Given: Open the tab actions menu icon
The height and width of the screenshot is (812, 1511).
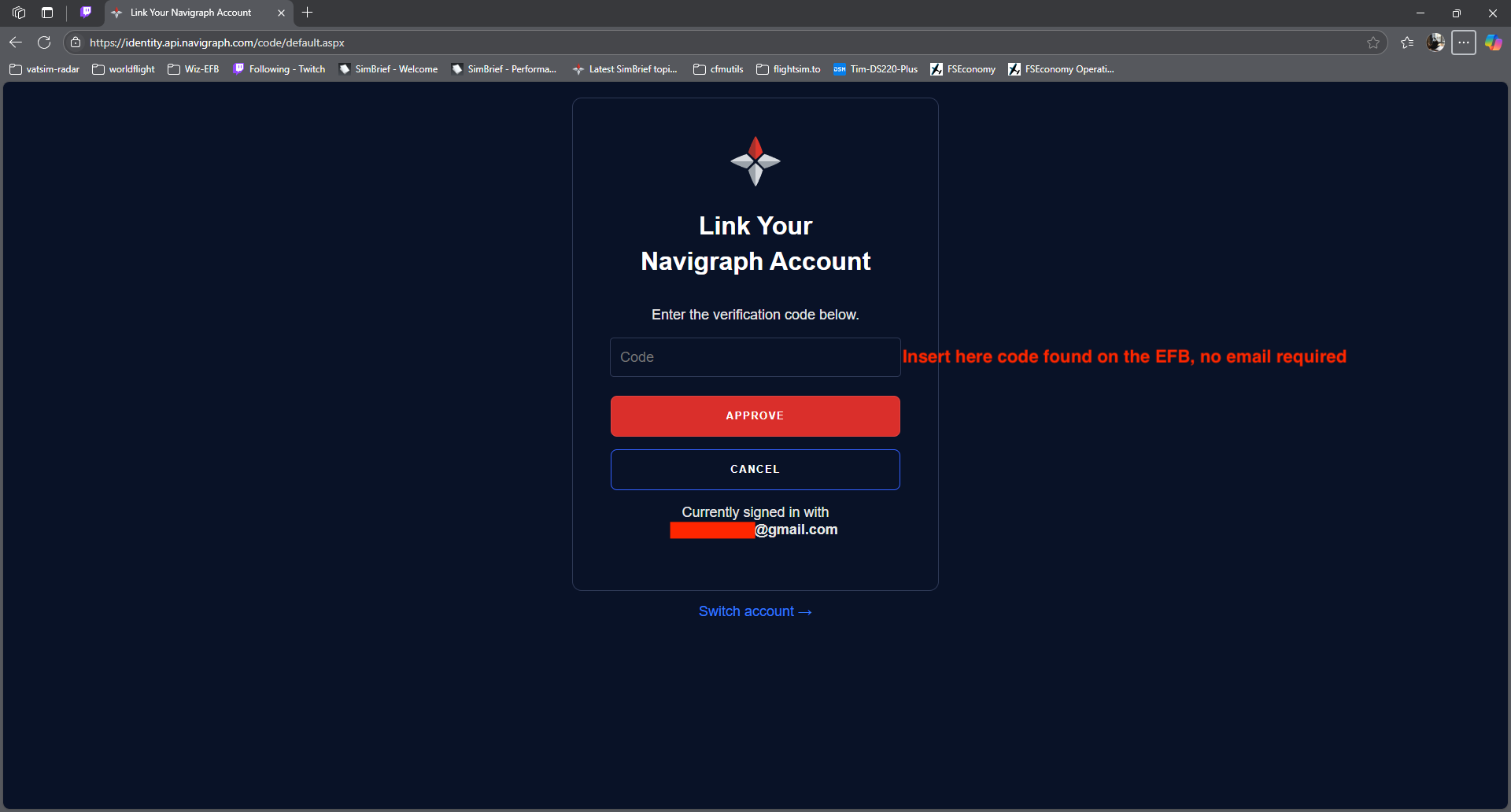Looking at the screenshot, I should tap(47, 13).
